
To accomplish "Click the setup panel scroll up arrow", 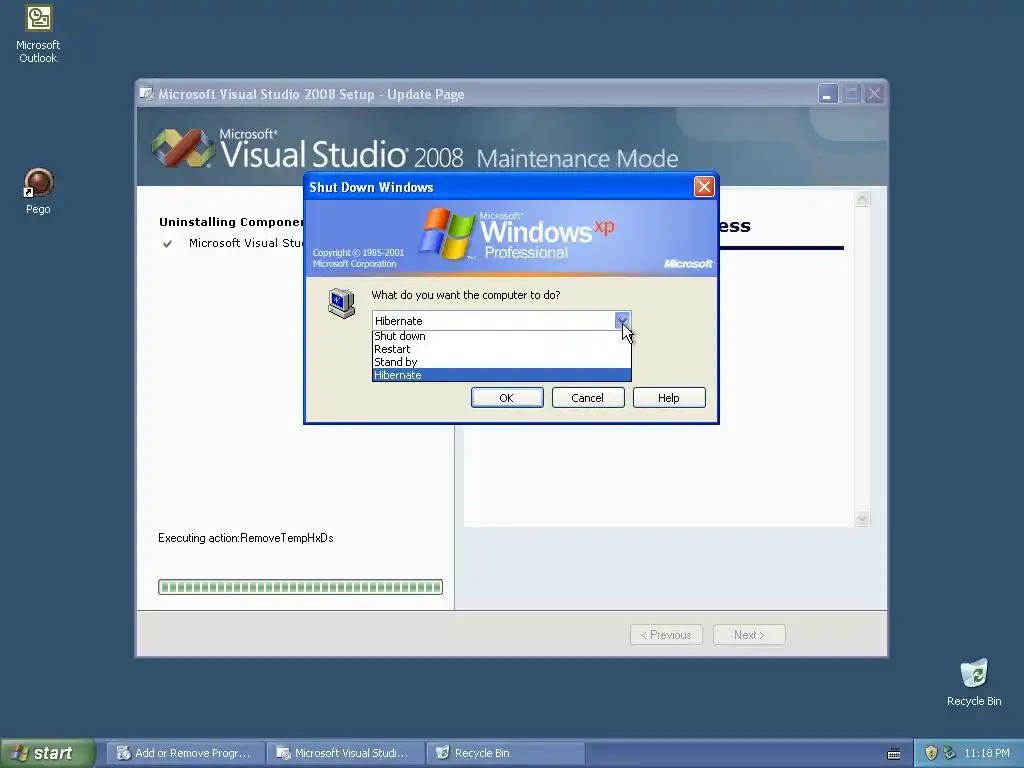I will click(862, 199).
